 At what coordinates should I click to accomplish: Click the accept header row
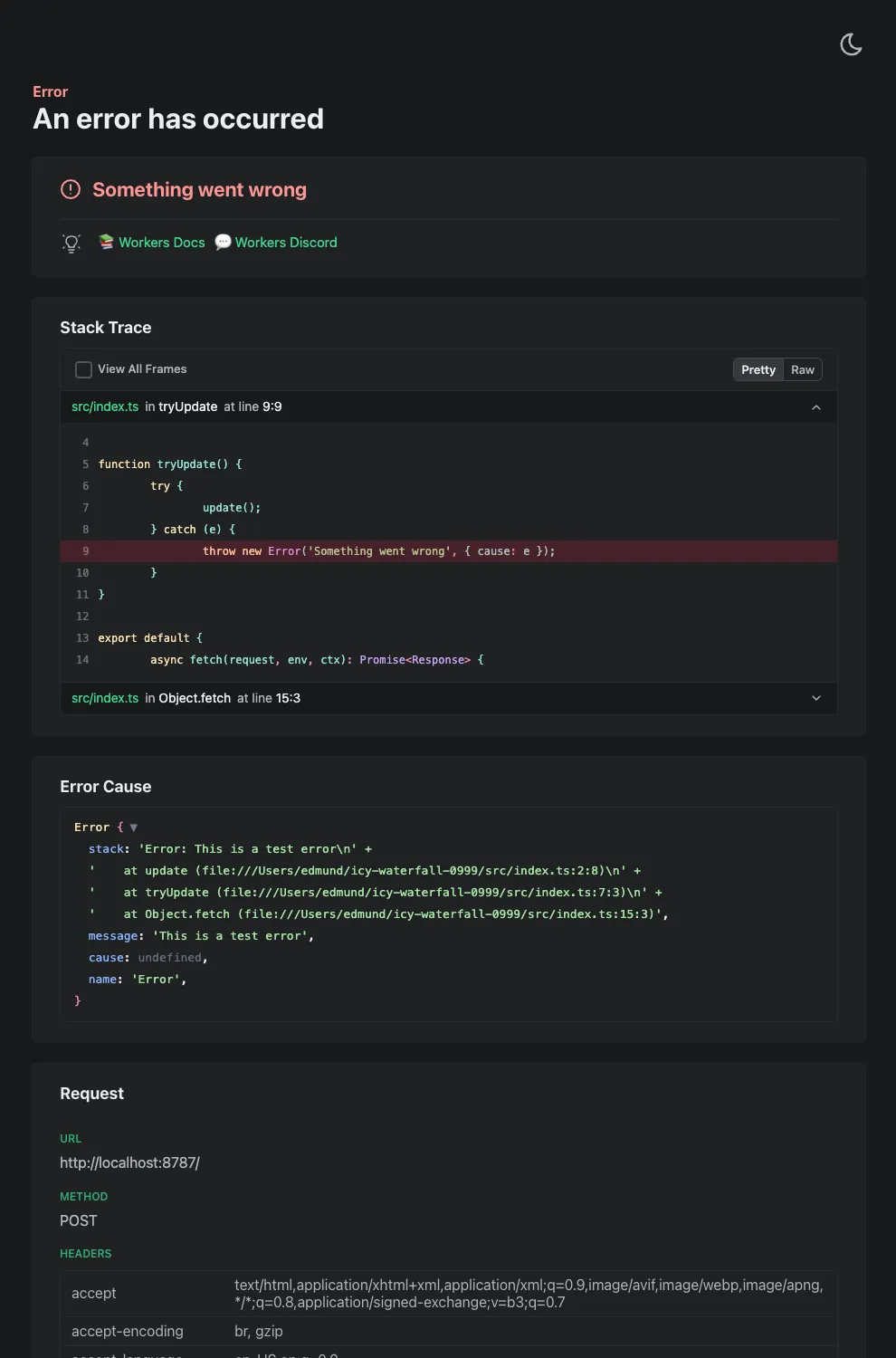93,1293
